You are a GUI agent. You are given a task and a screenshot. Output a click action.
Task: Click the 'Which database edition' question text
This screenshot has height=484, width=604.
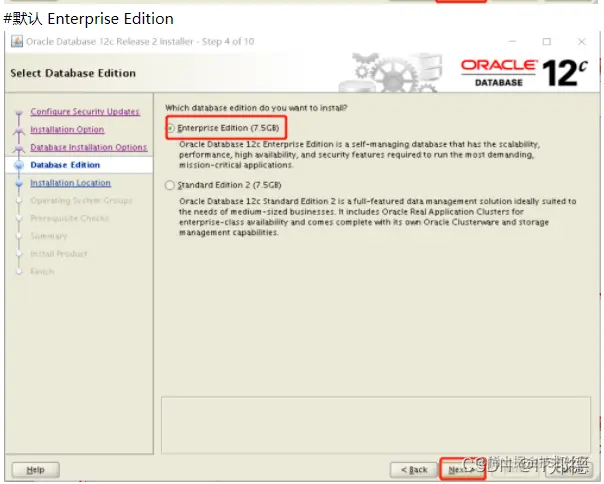point(256,108)
